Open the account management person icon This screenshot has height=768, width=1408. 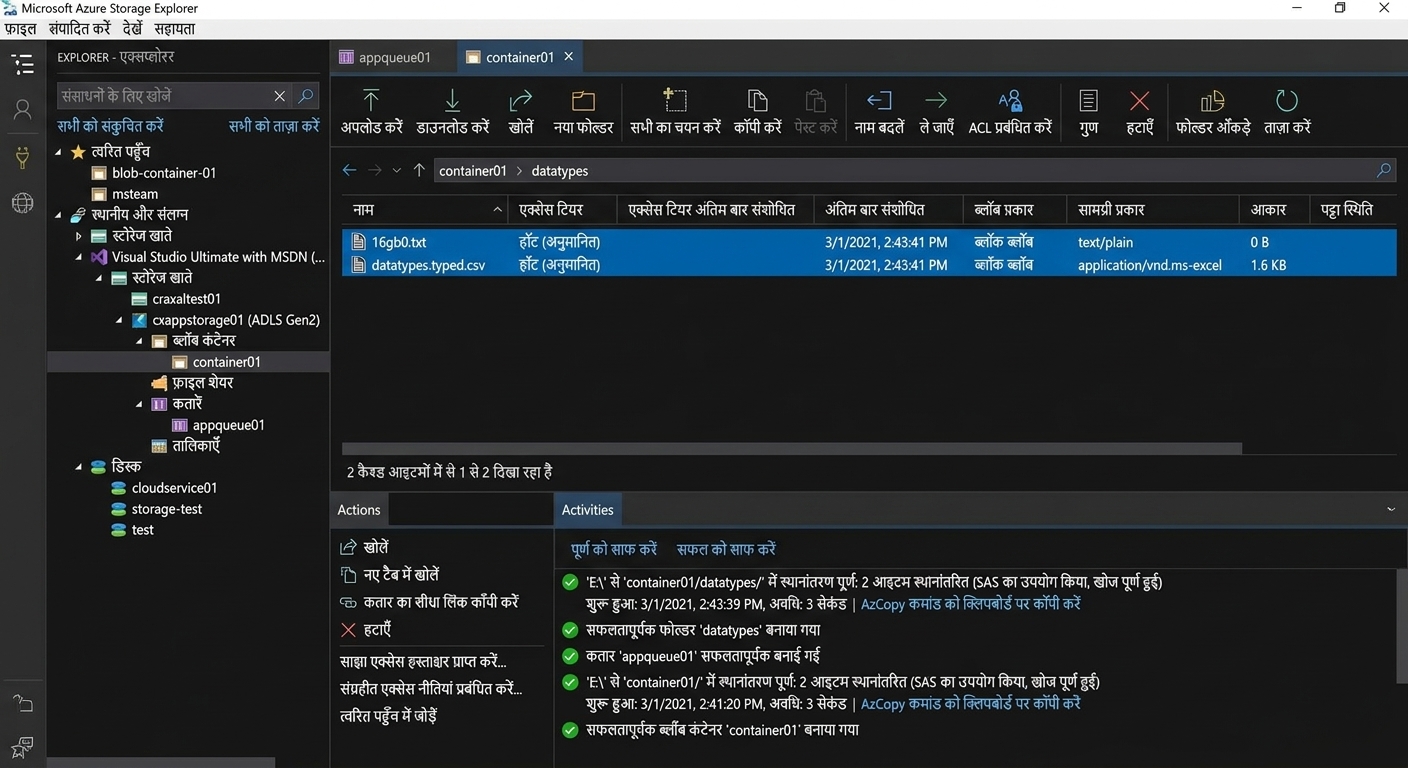tap(22, 110)
